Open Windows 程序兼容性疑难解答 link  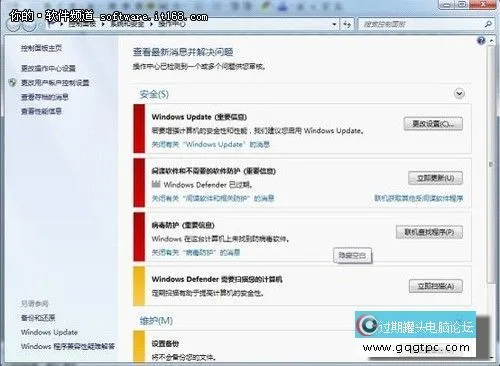68,346
